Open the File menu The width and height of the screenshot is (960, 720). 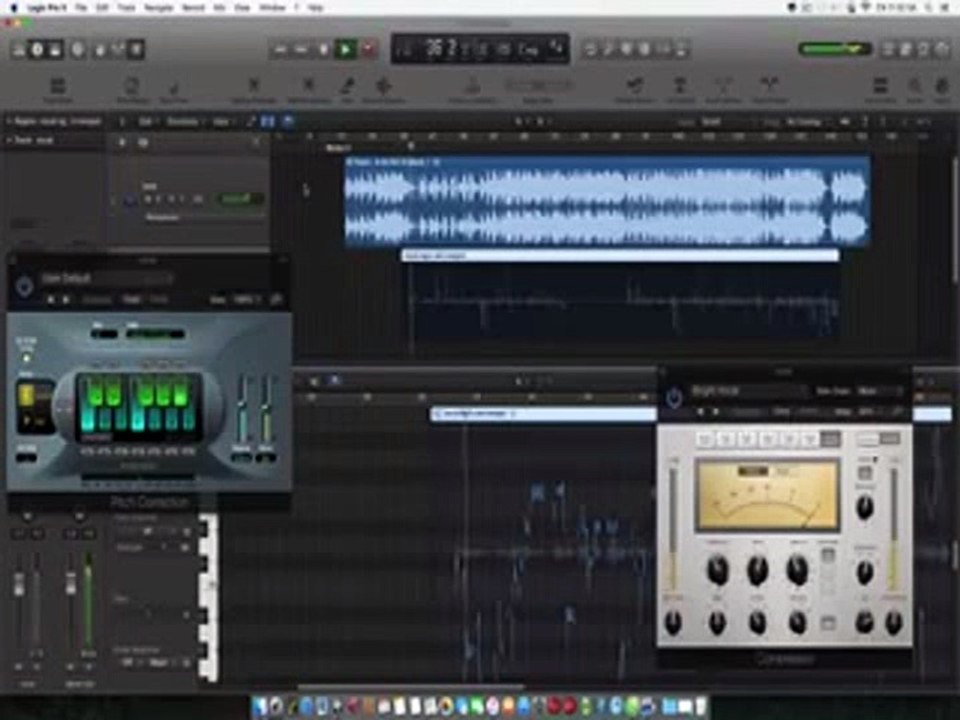click(81, 7)
